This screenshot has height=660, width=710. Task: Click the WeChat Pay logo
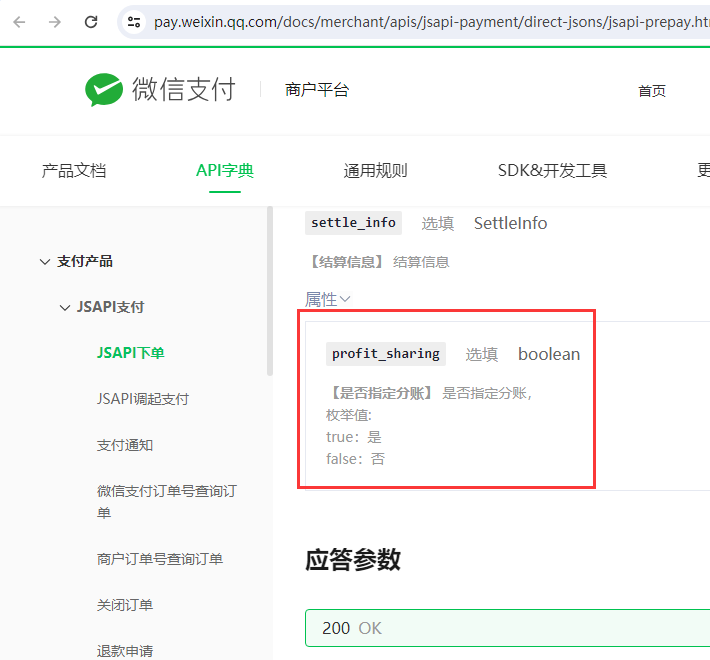click(x=160, y=89)
